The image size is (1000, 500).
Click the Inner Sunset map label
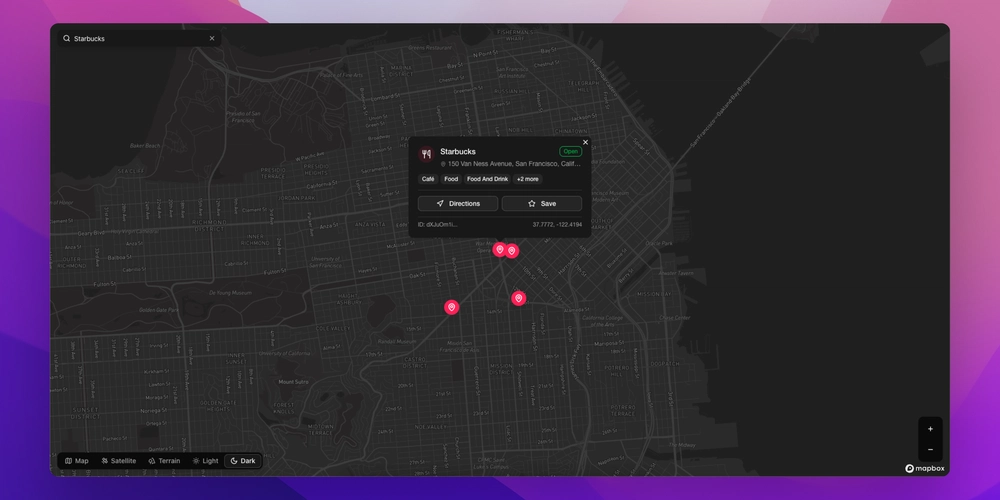pos(236,358)
